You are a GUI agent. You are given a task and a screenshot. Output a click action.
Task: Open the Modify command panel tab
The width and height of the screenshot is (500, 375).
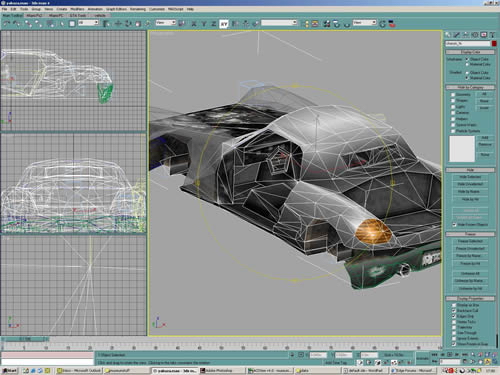(x=457, y=35)
